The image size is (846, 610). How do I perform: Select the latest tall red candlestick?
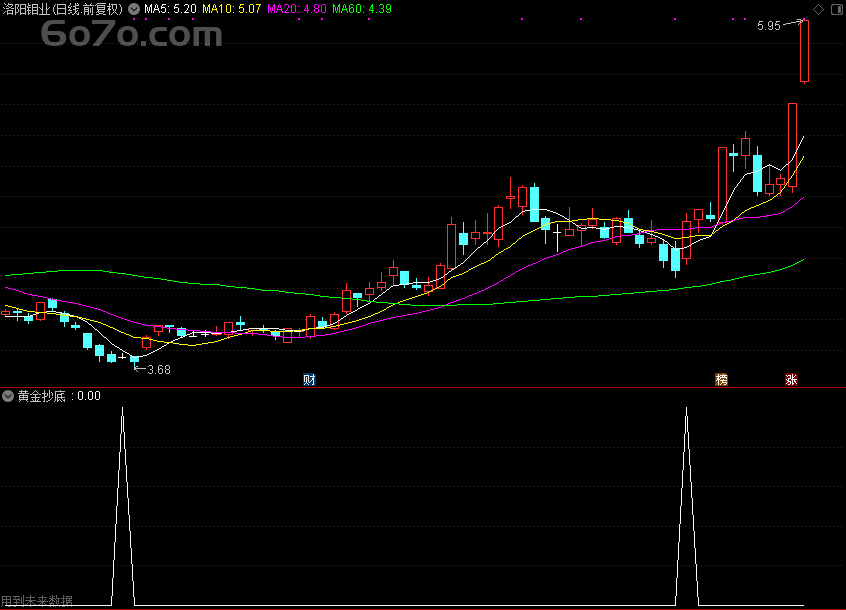[x=804, y=51]
